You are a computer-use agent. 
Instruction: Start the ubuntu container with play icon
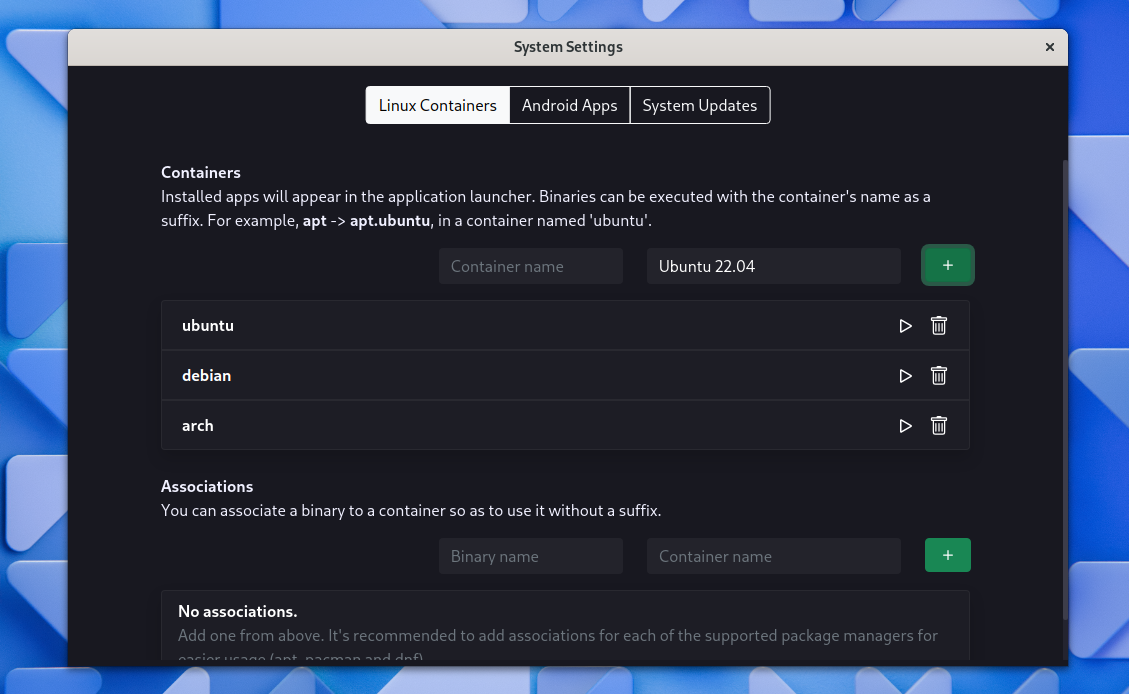[x=905, y=326]
